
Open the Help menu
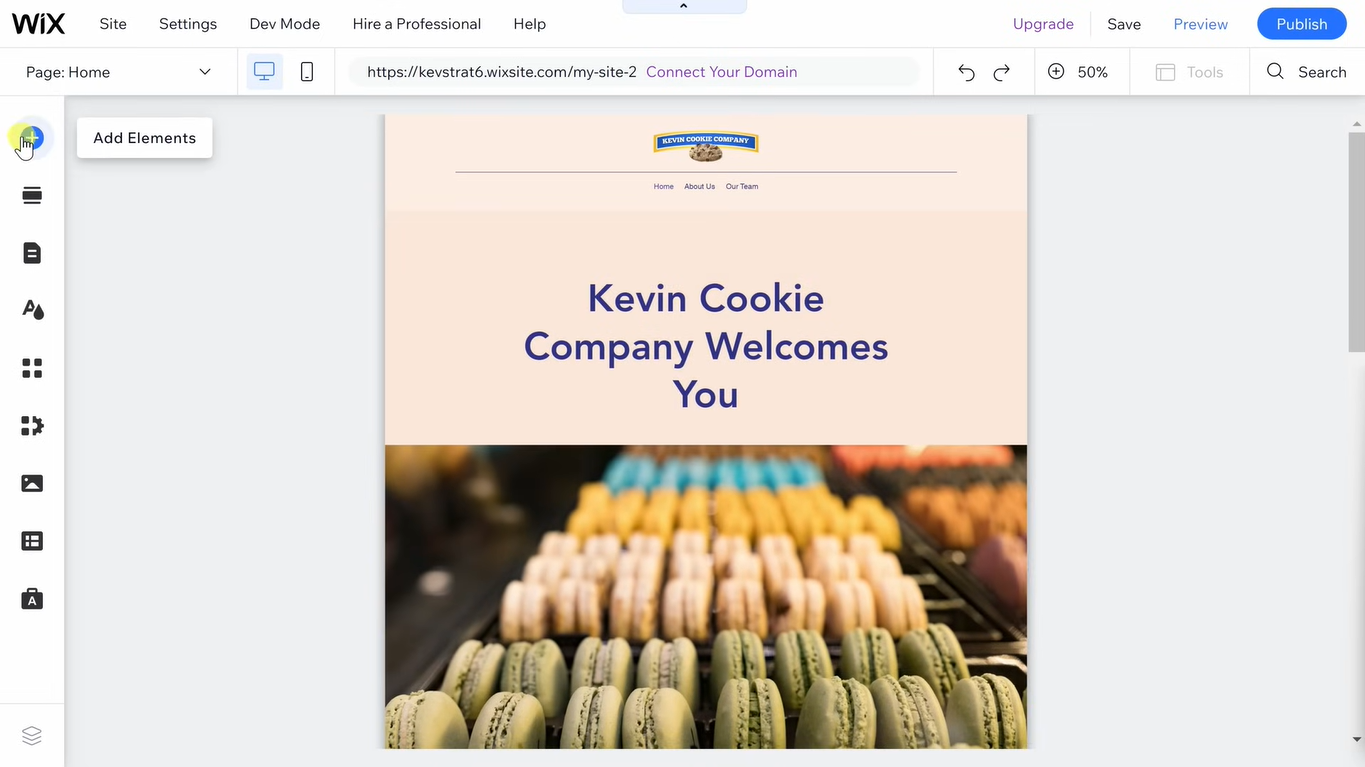point(530,24)
